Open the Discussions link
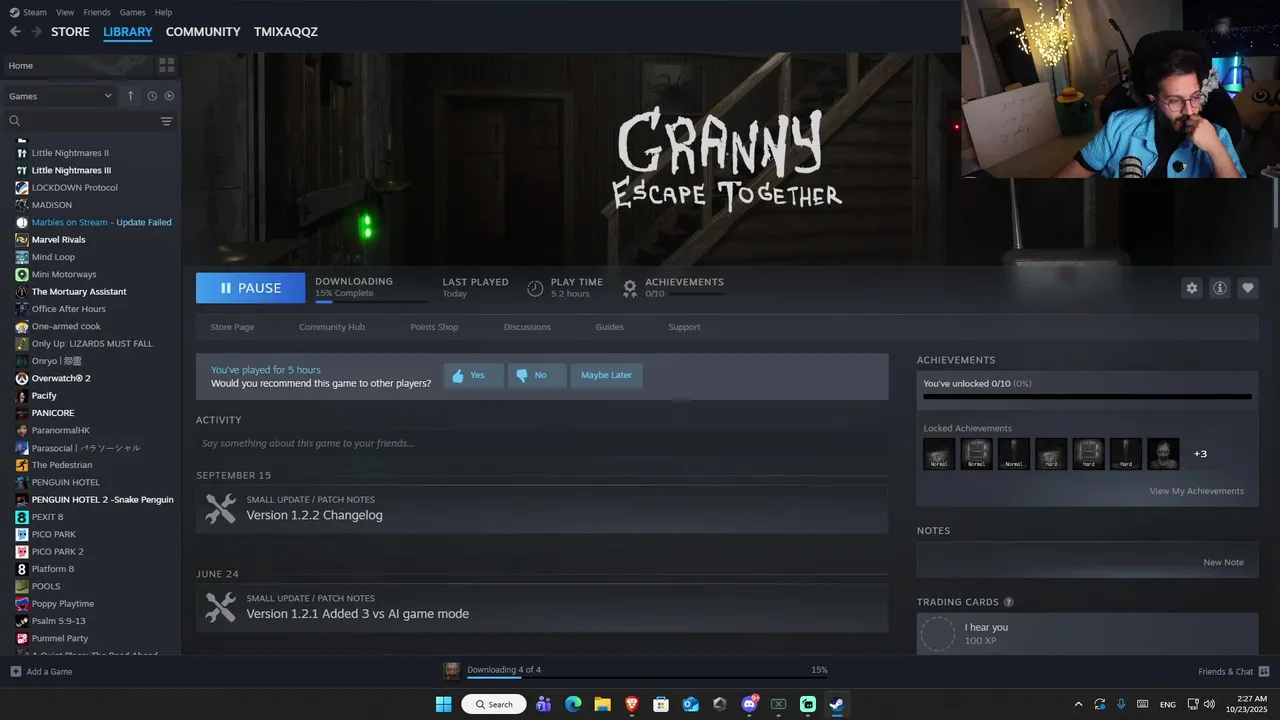Viewport: 1280px width, 720px height. point(527,327)
